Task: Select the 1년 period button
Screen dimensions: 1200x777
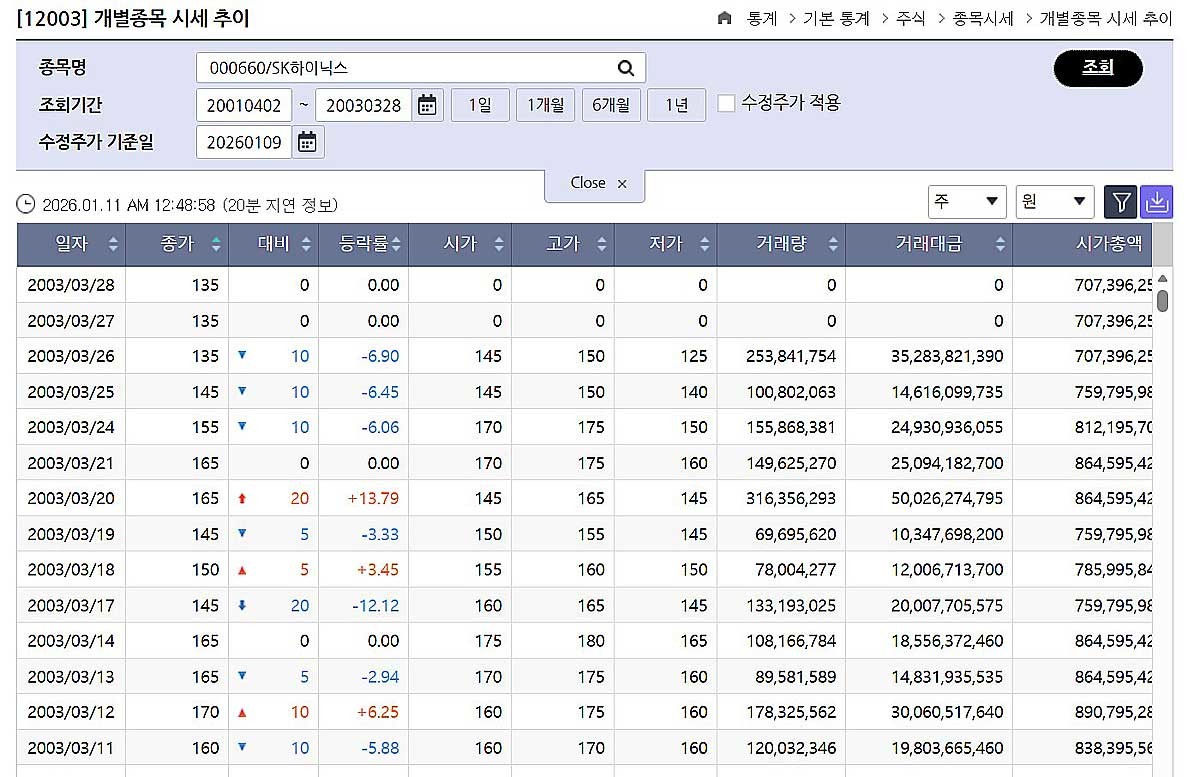Action: [x=676, y=105]
